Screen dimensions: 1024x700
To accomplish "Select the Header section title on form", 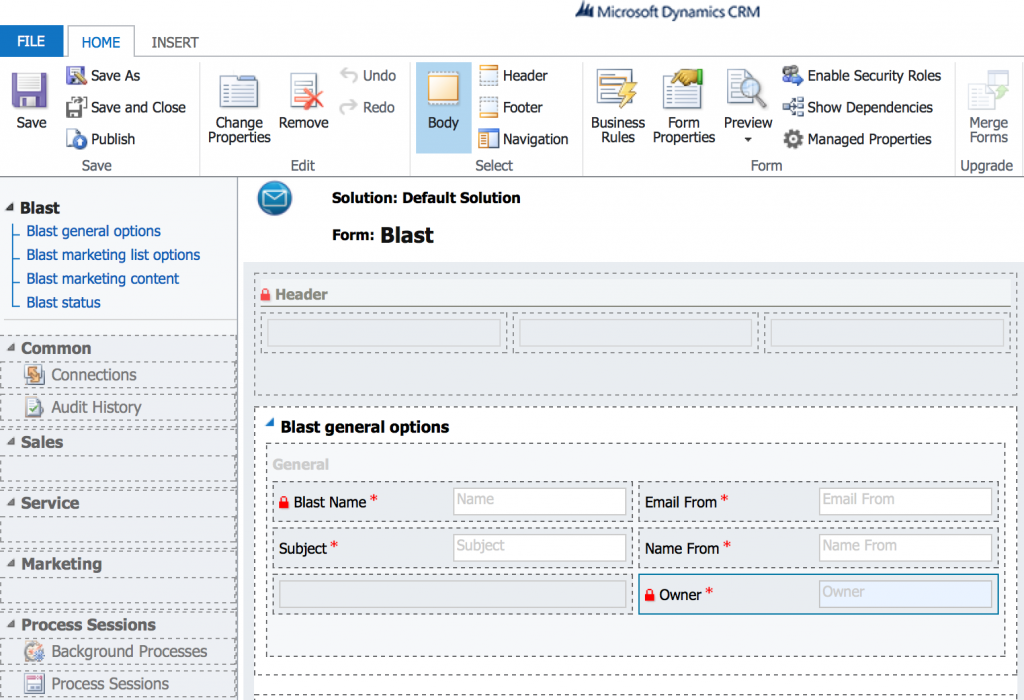I will [301, 294].
